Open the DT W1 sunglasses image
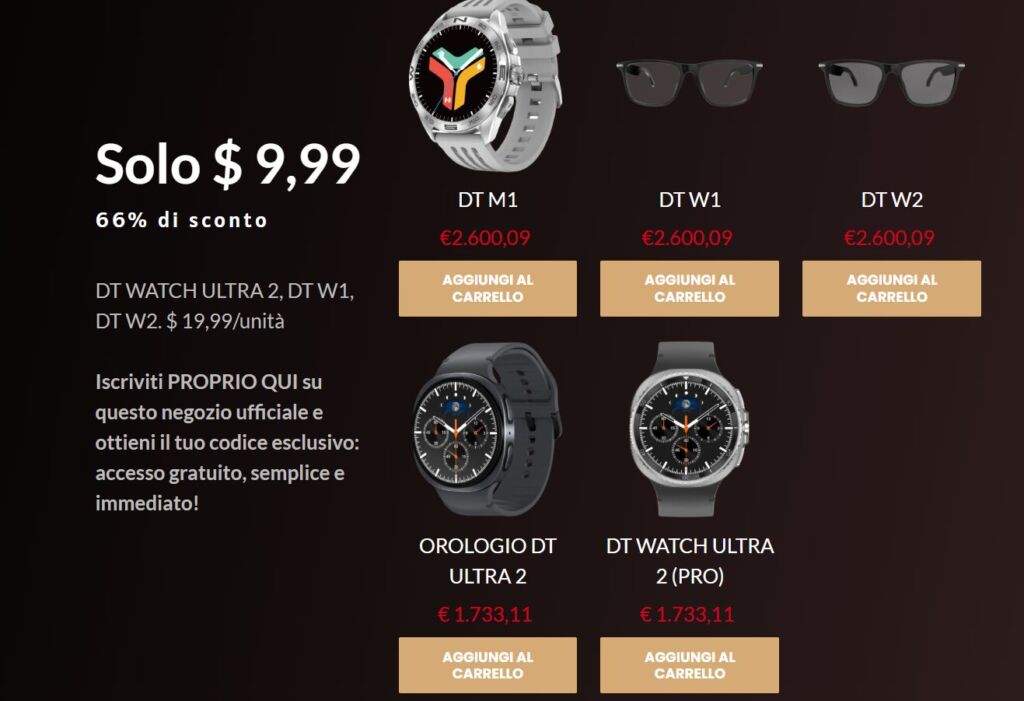 [690, 83]
